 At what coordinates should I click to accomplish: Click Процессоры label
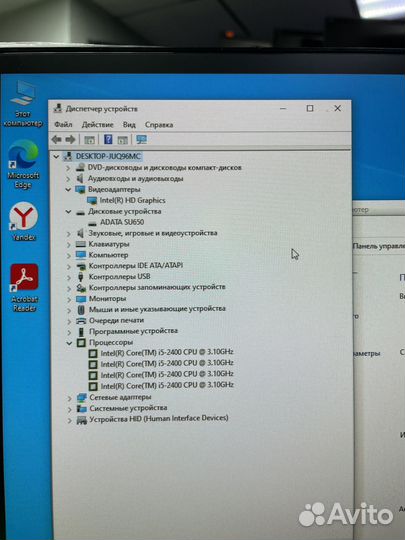coord(111,342)
